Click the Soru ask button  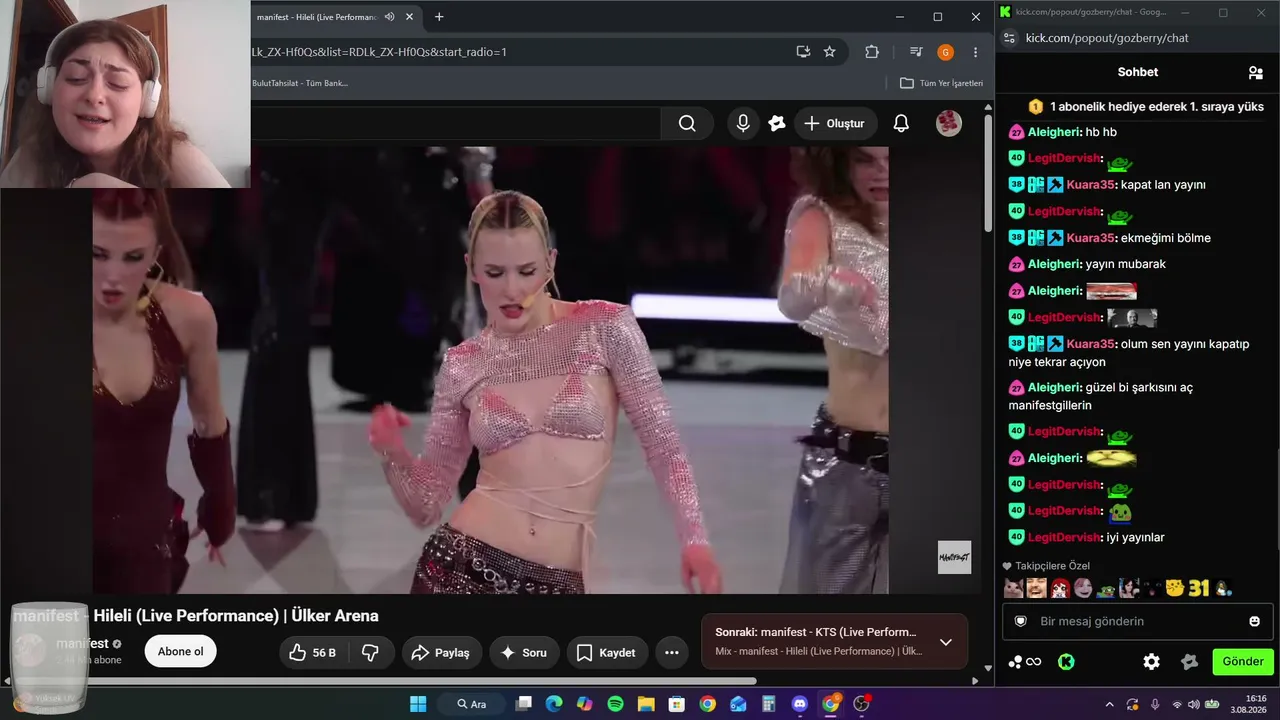pos(524,652)
